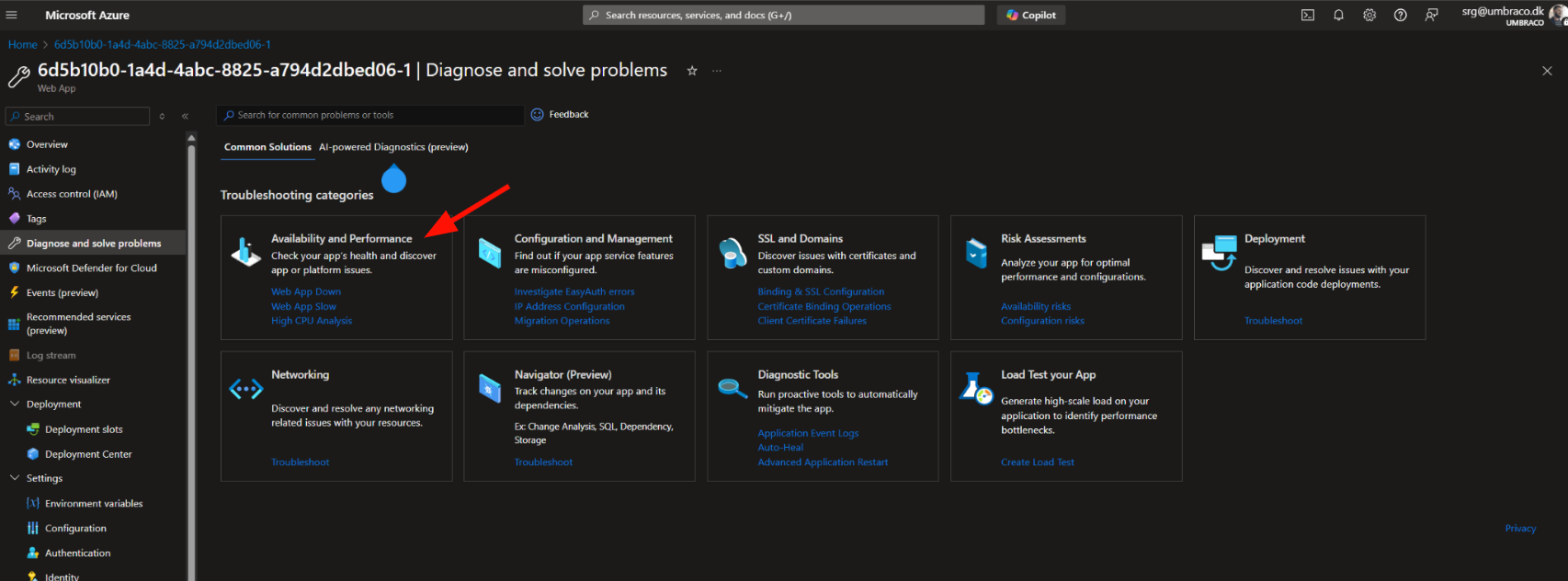Open the Copilot button
1568x581 pixels.
click(x=1030, y=16)
